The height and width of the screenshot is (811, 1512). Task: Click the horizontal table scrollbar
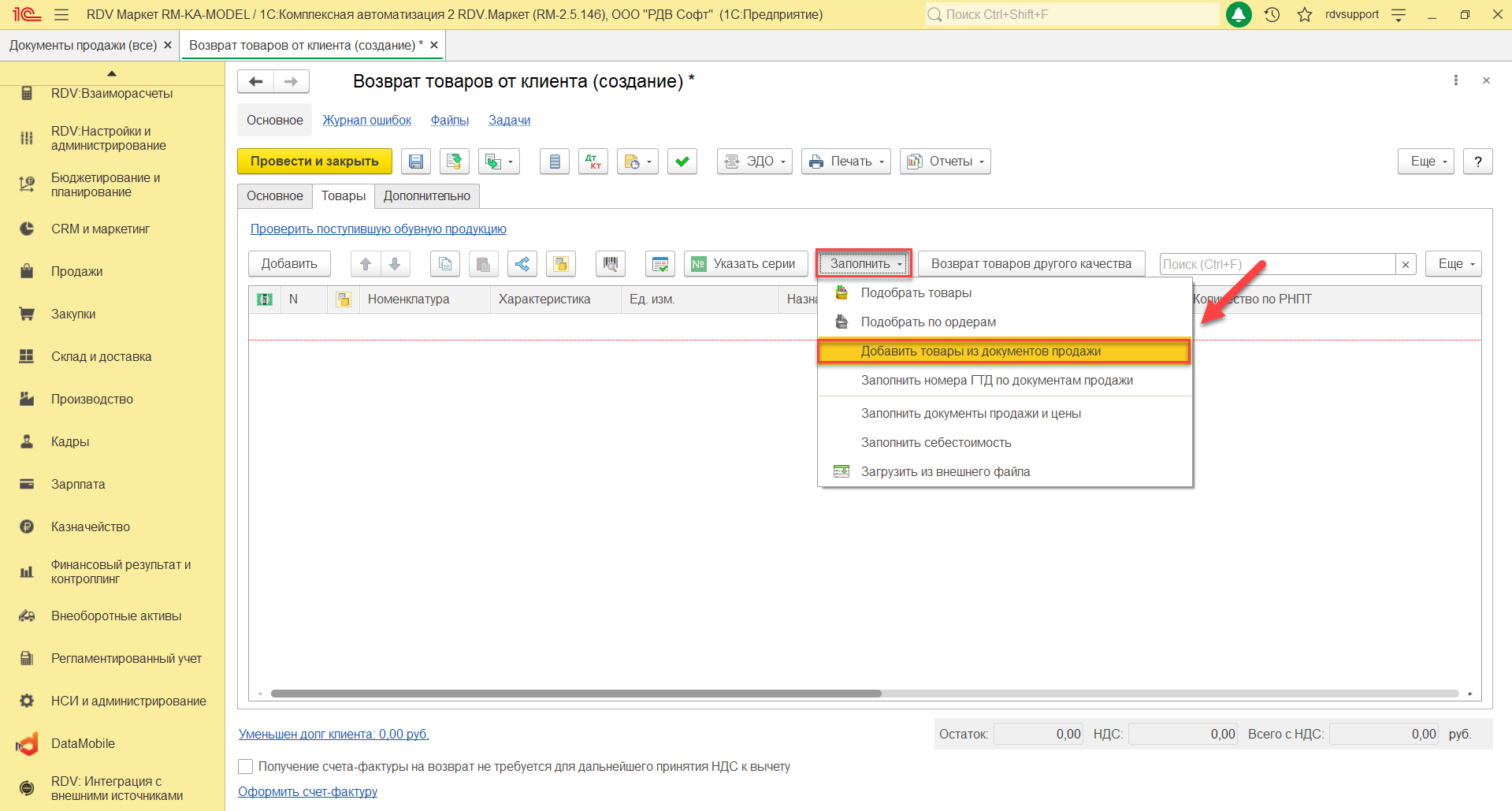pos(575,694)
